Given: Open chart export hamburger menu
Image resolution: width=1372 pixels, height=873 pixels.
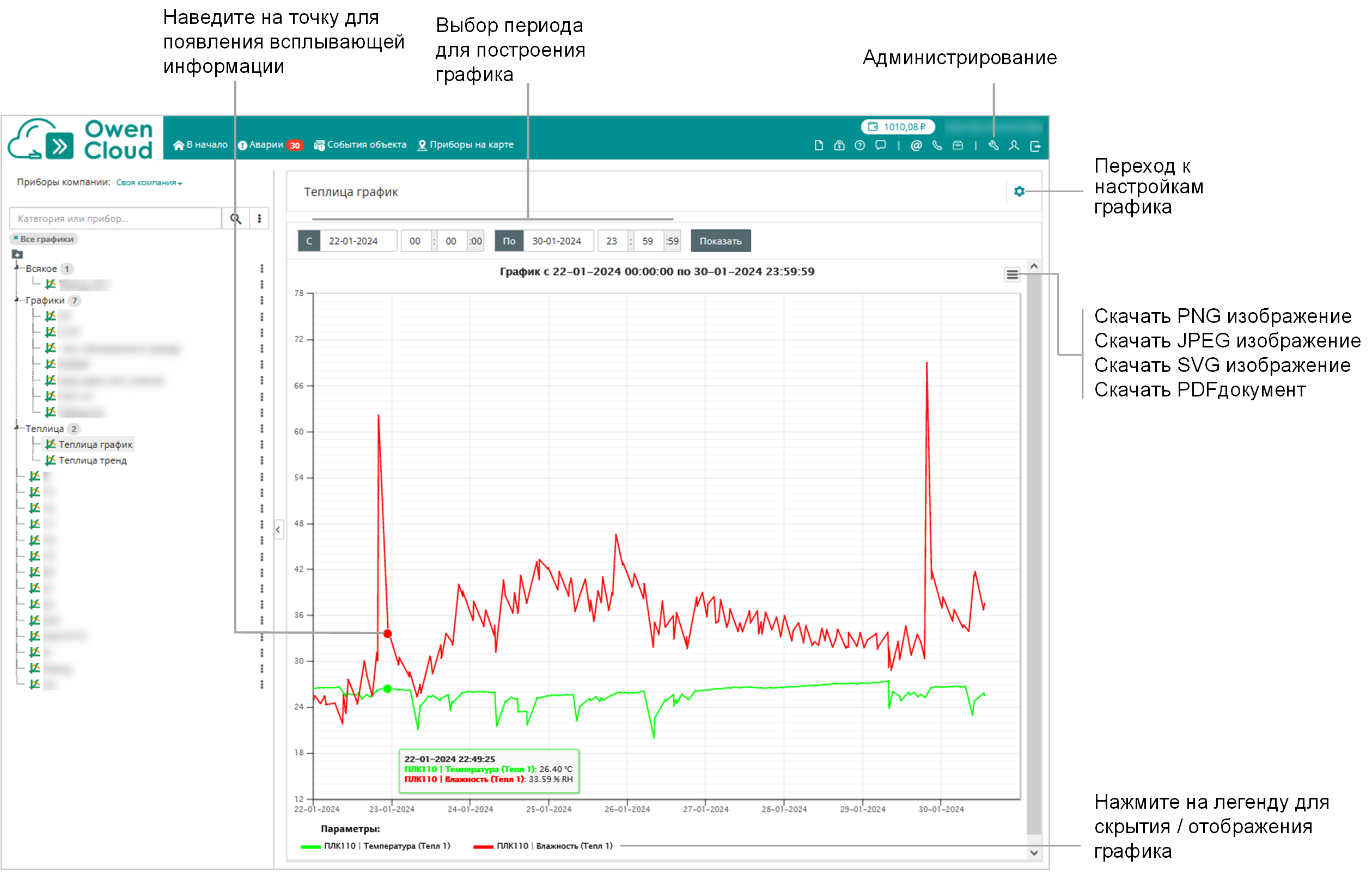Looking at the screenshot, I should [x=1012, y=275].
